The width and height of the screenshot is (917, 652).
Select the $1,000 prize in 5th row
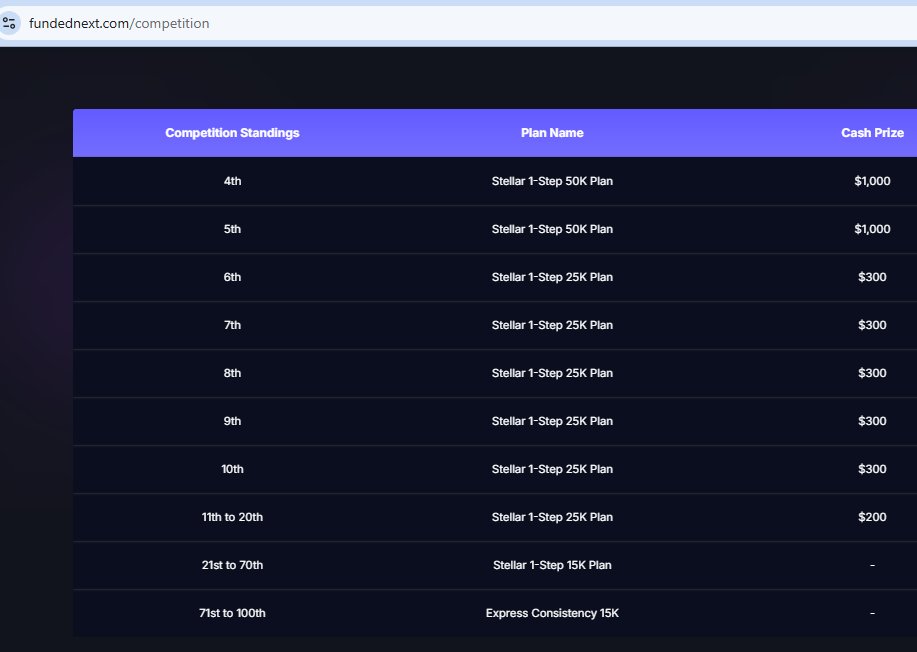coord(872,229)
